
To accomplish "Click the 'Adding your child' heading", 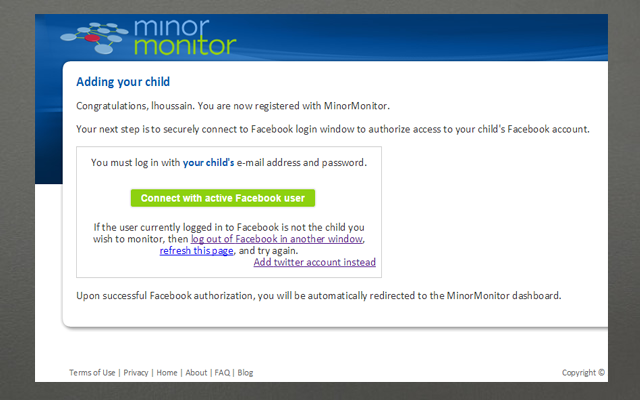I will coord(123,82).
